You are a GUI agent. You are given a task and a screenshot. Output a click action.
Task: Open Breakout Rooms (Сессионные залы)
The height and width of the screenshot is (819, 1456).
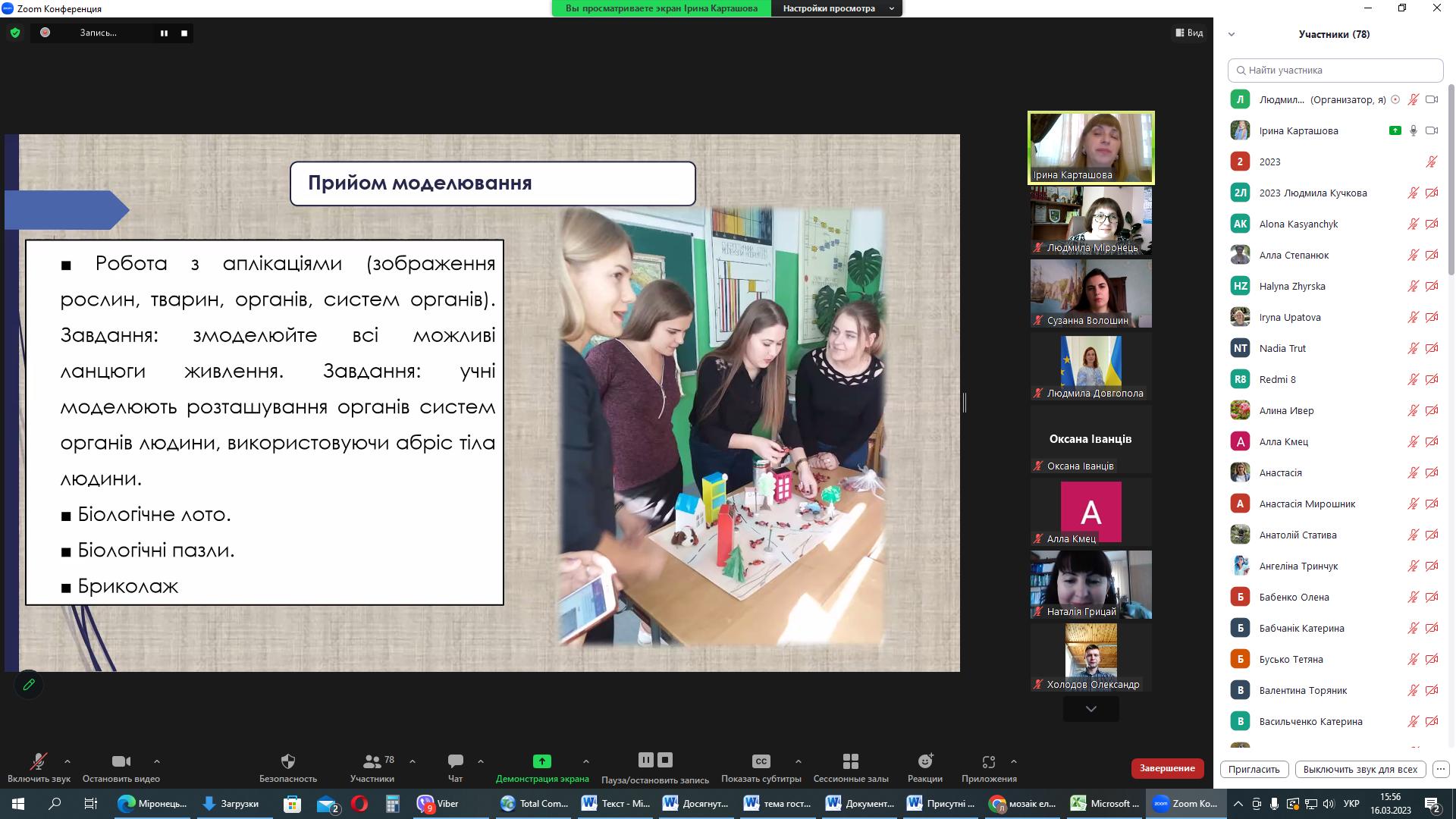(x=850, y=761)
